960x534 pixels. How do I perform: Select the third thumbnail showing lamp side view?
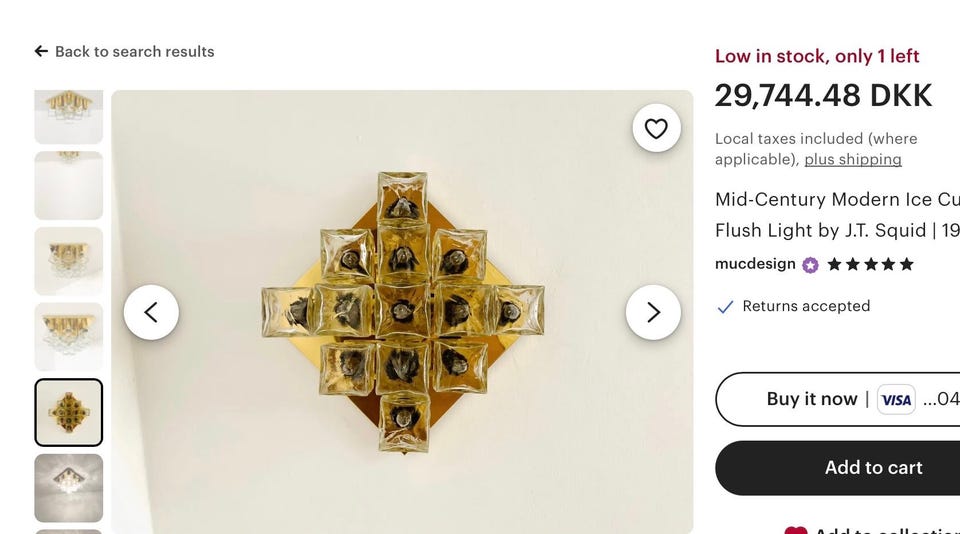coord(68,261)
